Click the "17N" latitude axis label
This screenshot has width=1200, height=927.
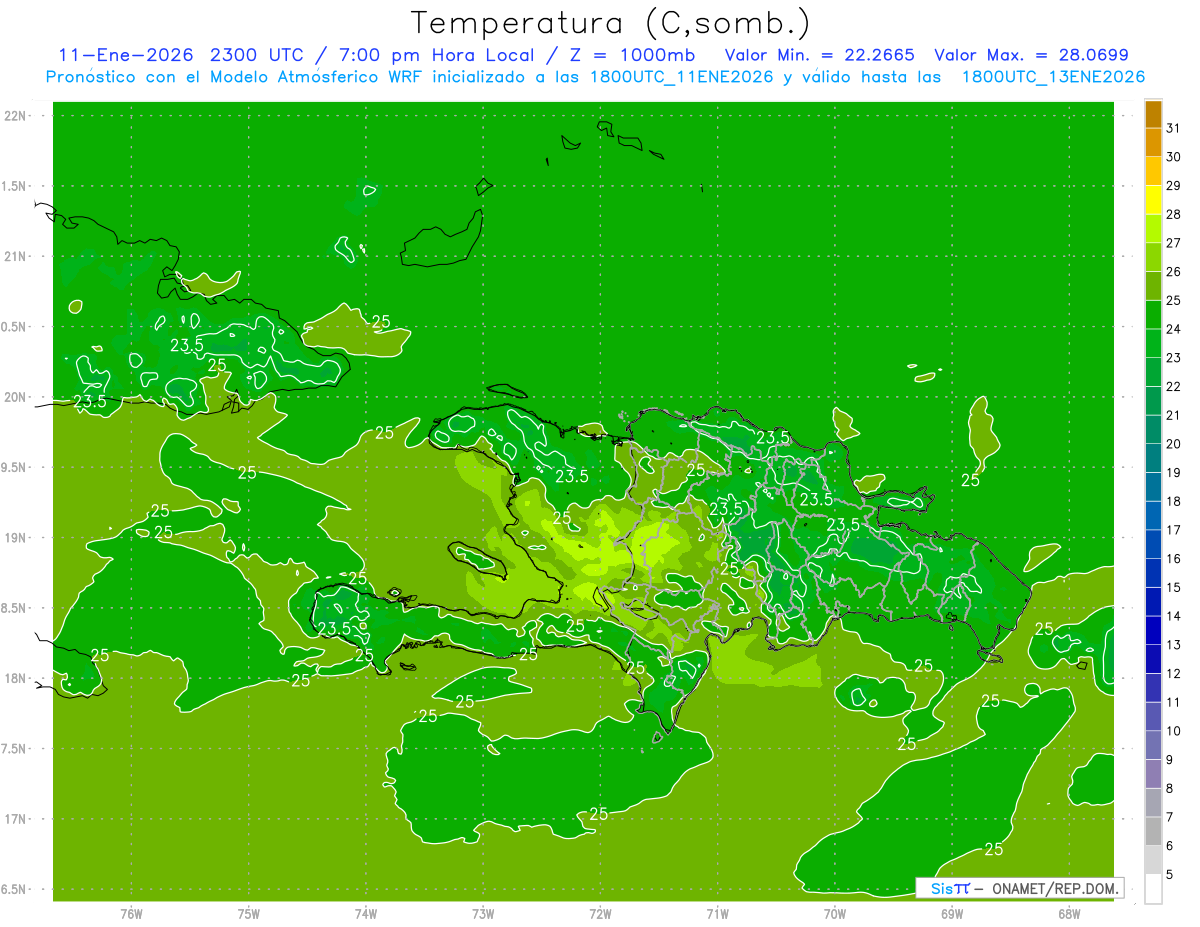pos(17,819)
